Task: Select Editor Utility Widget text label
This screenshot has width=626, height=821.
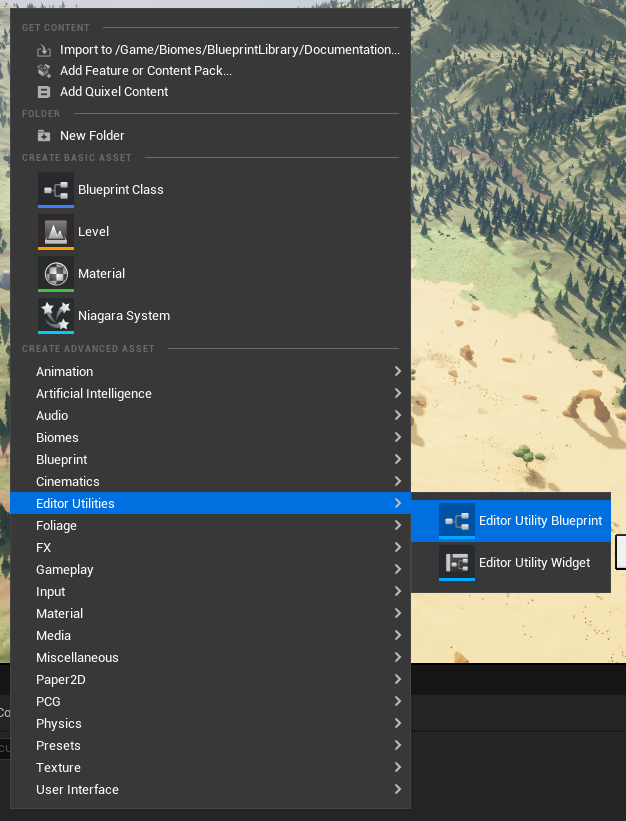Action: tap(534, 562)
